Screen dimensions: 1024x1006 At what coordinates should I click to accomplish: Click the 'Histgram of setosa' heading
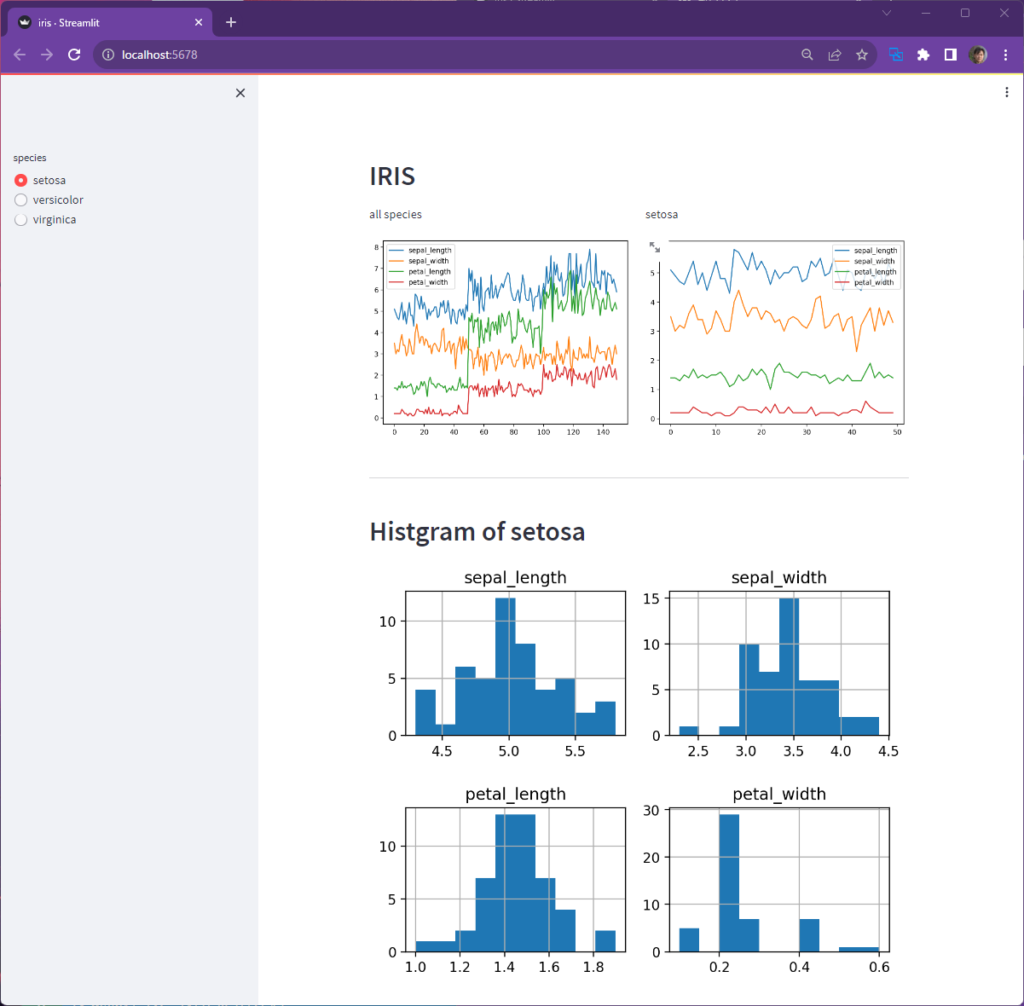click(x=477, y=532)
